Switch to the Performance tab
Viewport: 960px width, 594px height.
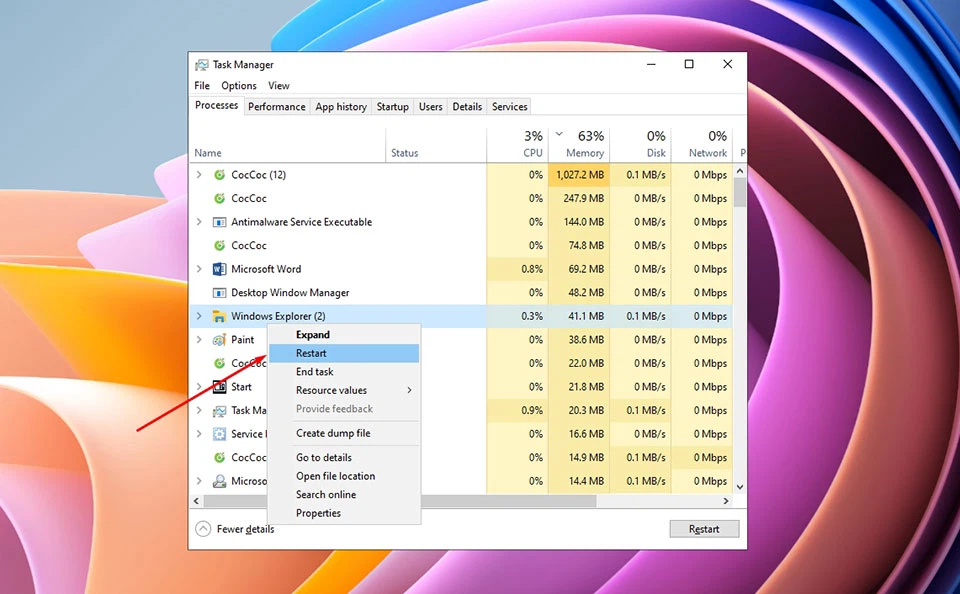[277, 107]
